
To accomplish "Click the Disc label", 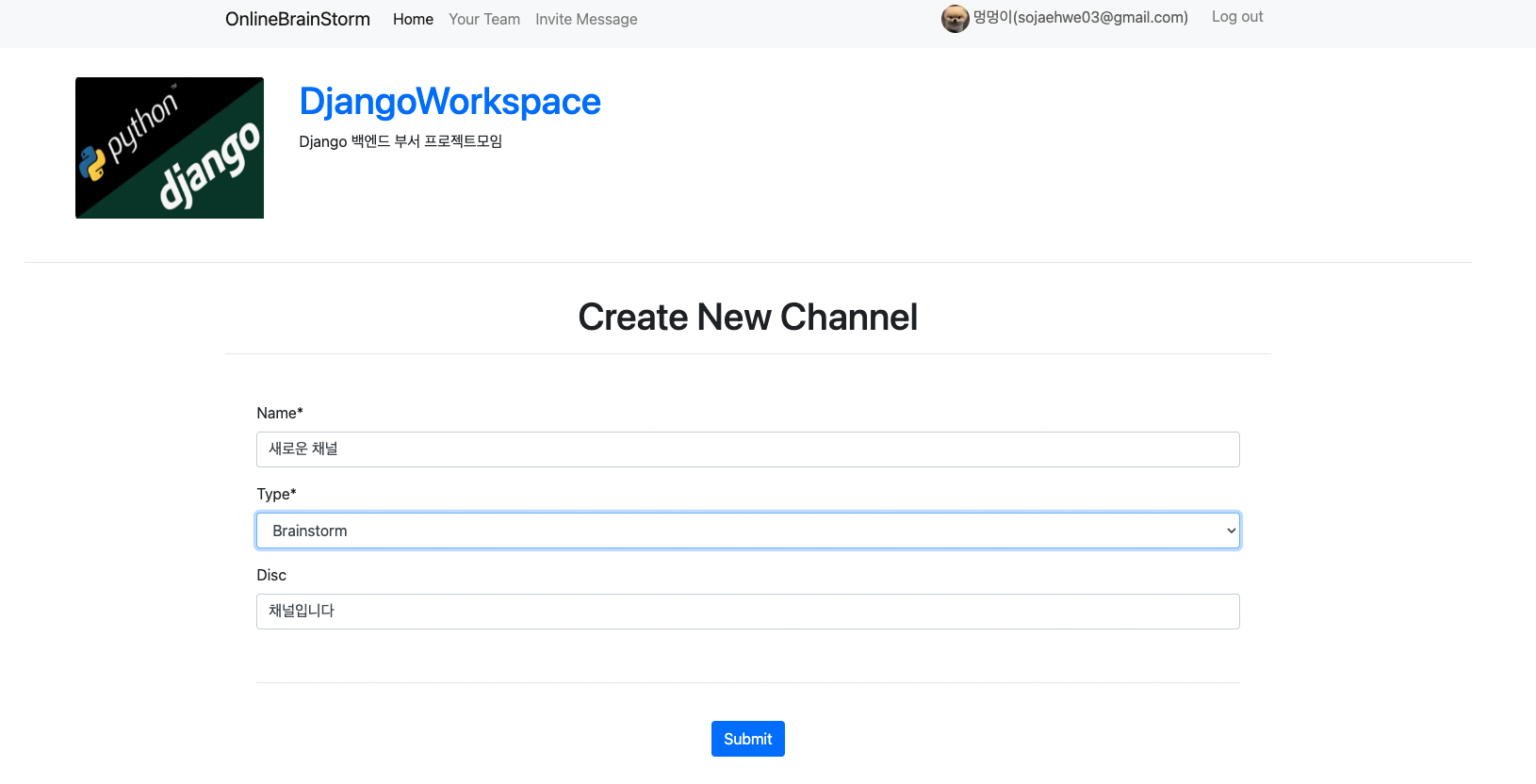I will (x=271, y=575).
